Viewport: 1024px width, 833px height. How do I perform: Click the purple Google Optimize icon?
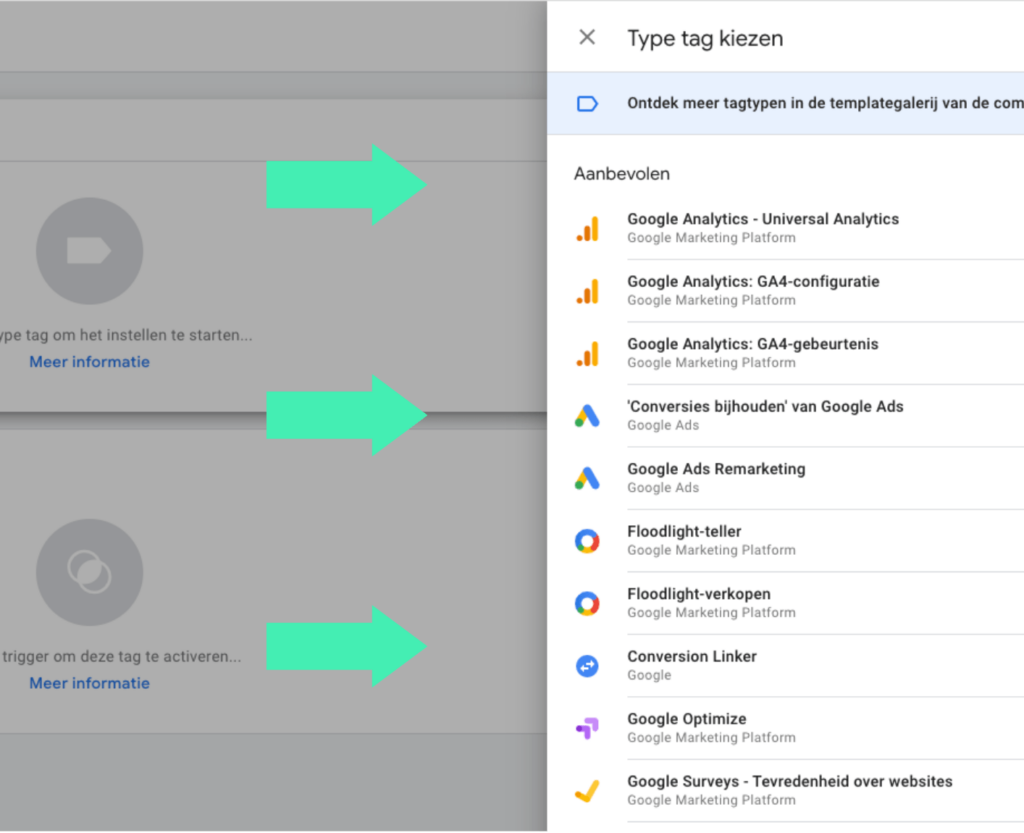pos(587,728)
